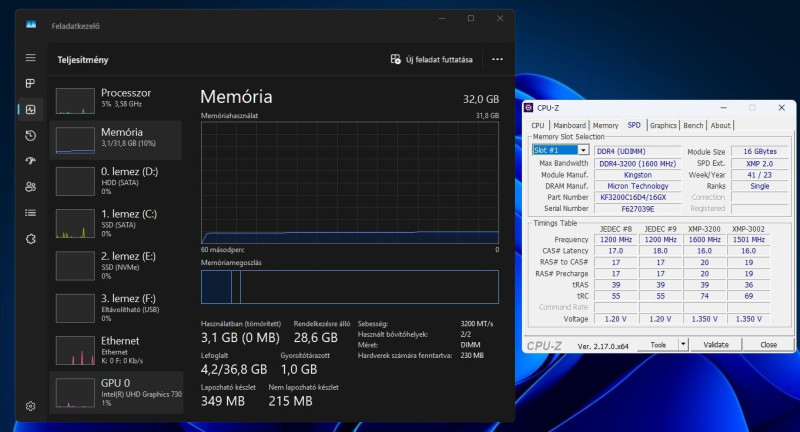The height and width of the screenshot is (432, 800).
Task: Click the XMP-3200 tRC value 74
Action: [704, 296]
